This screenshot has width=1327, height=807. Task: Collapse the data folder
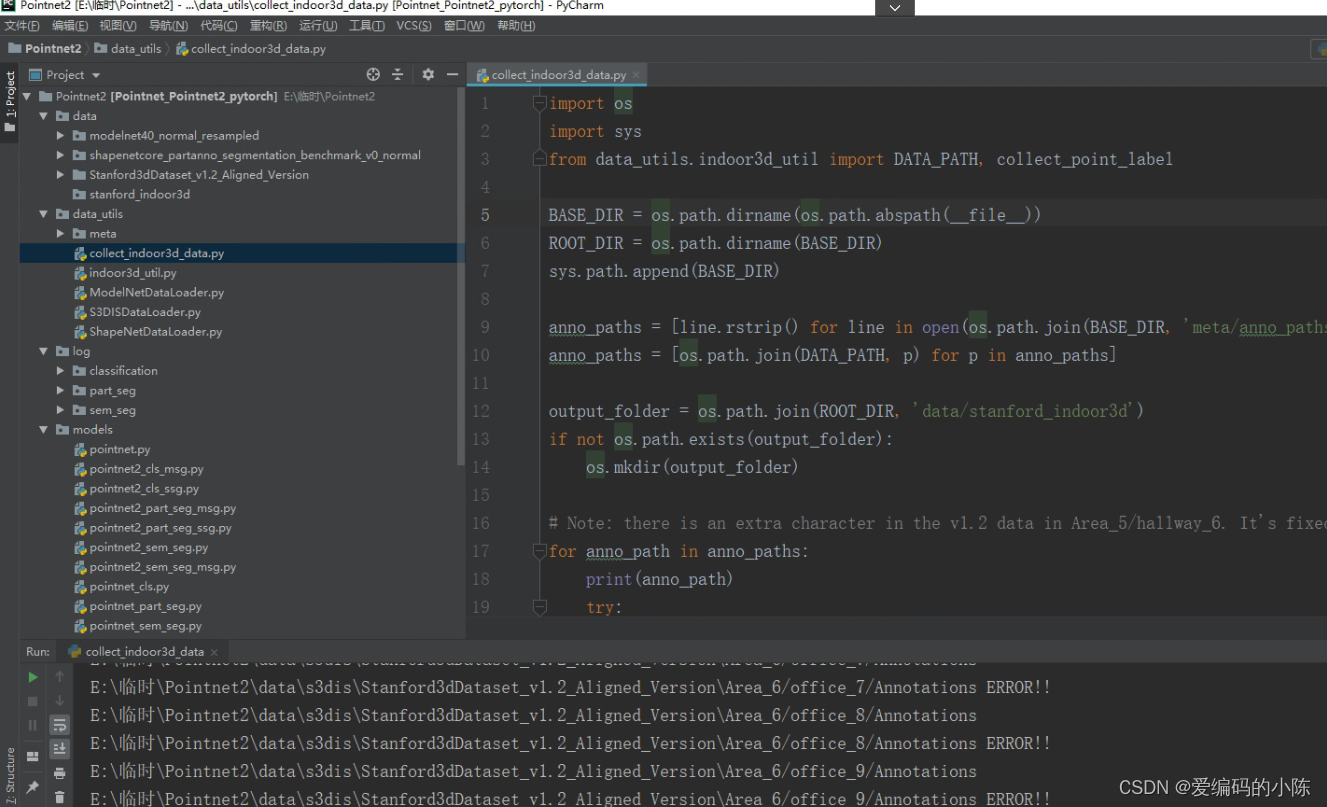click(44, 116)
